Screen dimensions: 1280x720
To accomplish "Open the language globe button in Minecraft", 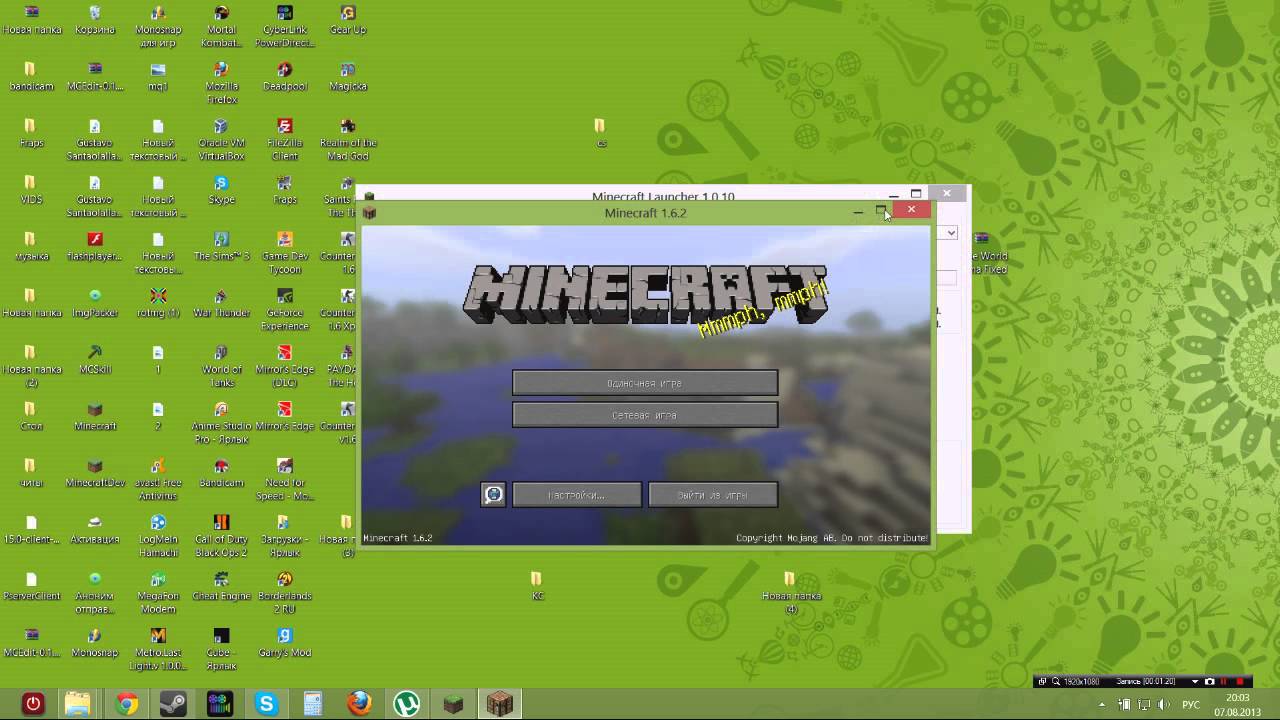I will pos(493,495).
